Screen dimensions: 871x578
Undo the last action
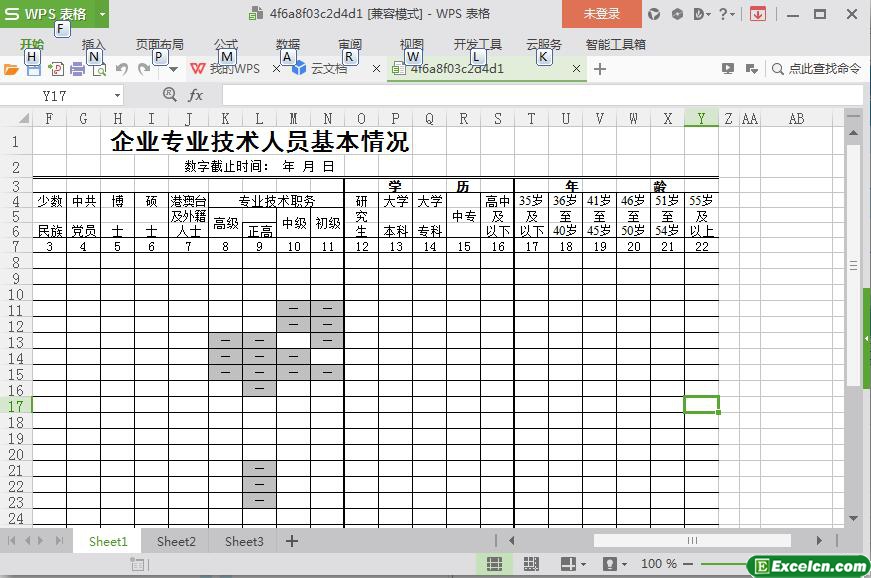point(122,69)
